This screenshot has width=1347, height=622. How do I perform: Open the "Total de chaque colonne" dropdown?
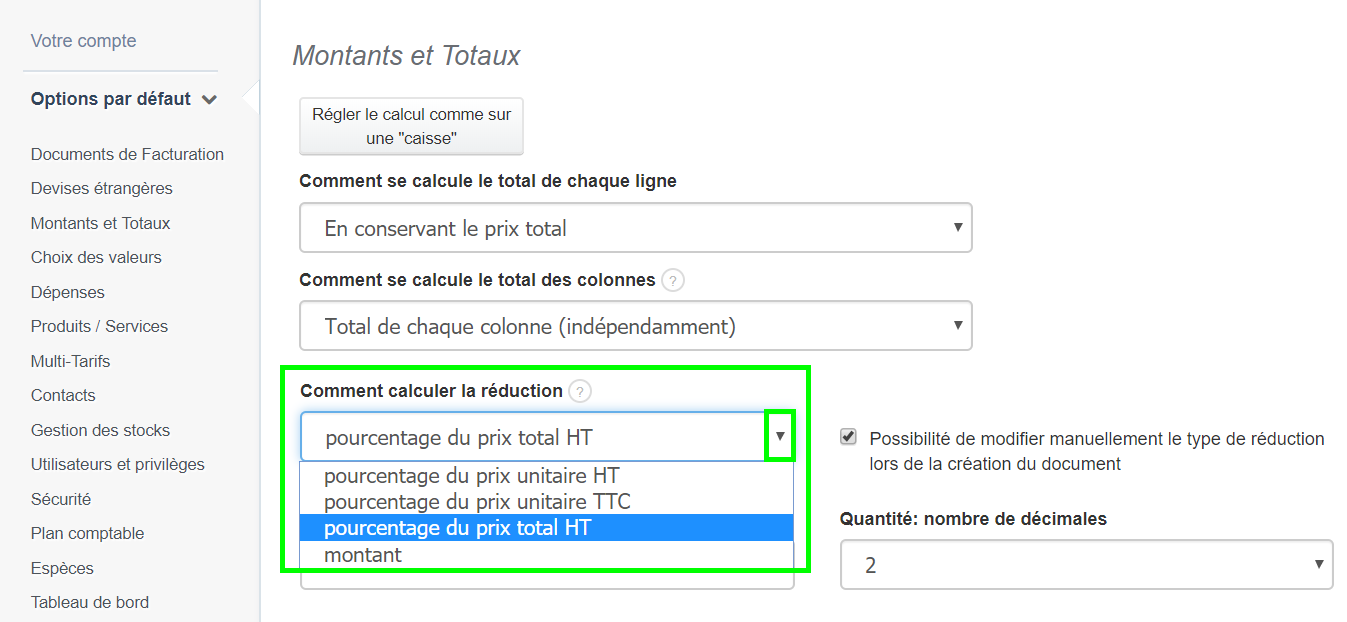(635, 325)
